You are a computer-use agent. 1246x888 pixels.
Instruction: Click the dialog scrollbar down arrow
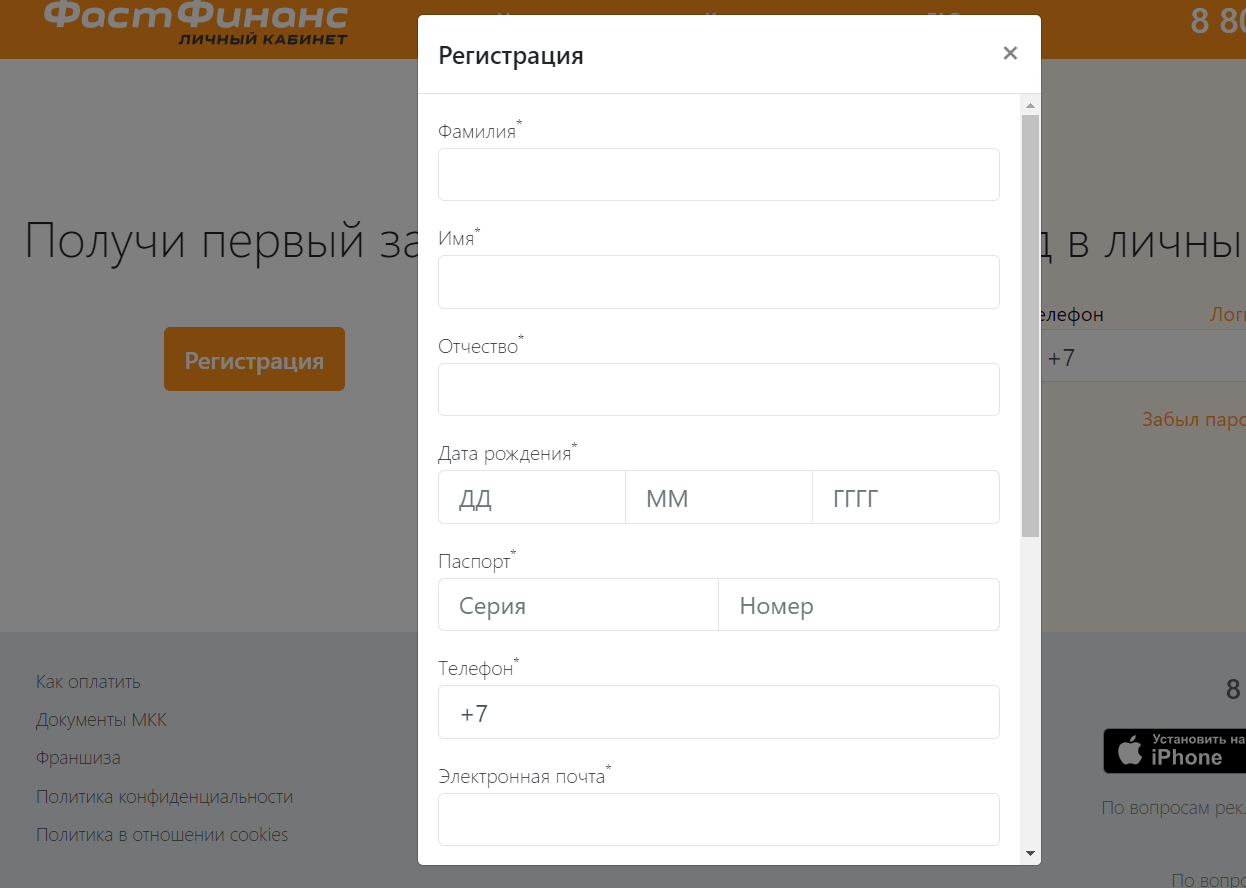pos(1030,853)
